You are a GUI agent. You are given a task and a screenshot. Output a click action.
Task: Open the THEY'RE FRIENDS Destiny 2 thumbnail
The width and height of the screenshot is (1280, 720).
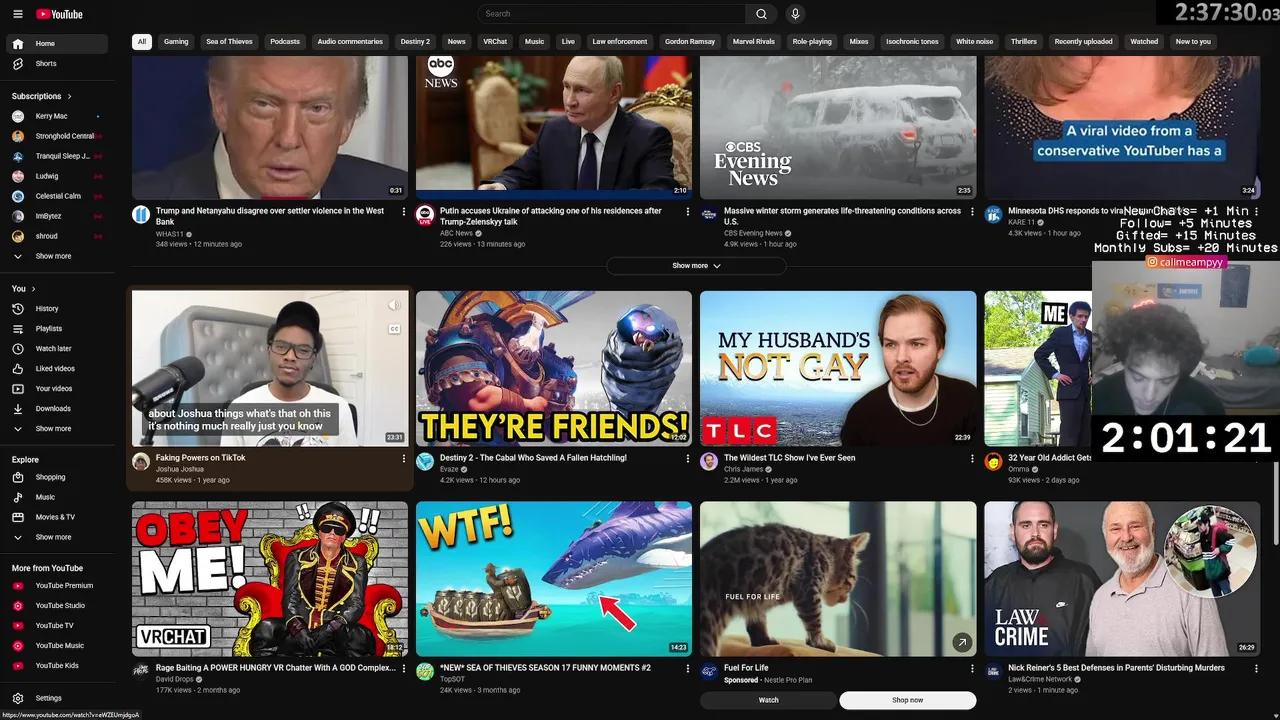click(x=554, y=368)
